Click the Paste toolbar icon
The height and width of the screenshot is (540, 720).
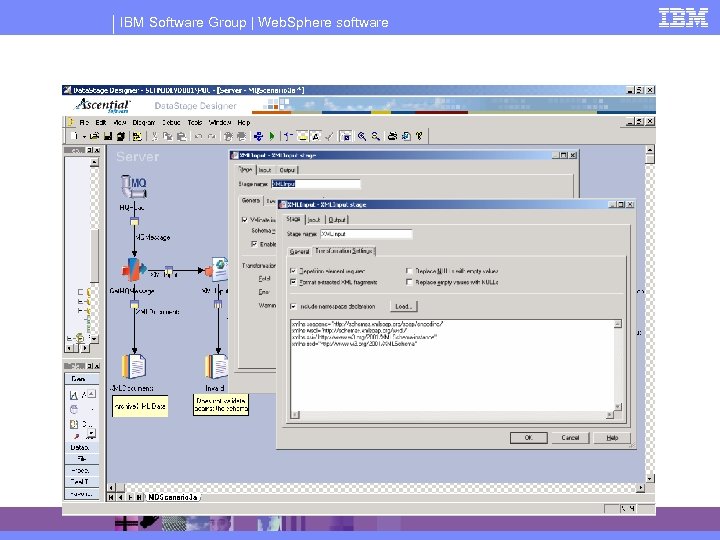[x=182, y=136]
